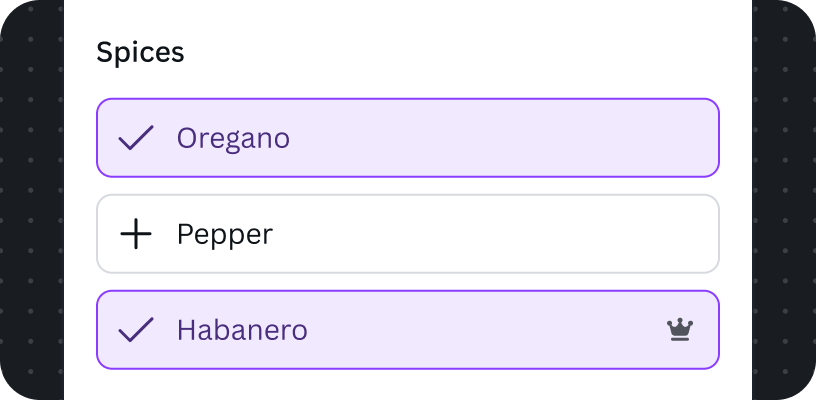Click the Habanero row left of crown
816x400 pixels.
484,330
